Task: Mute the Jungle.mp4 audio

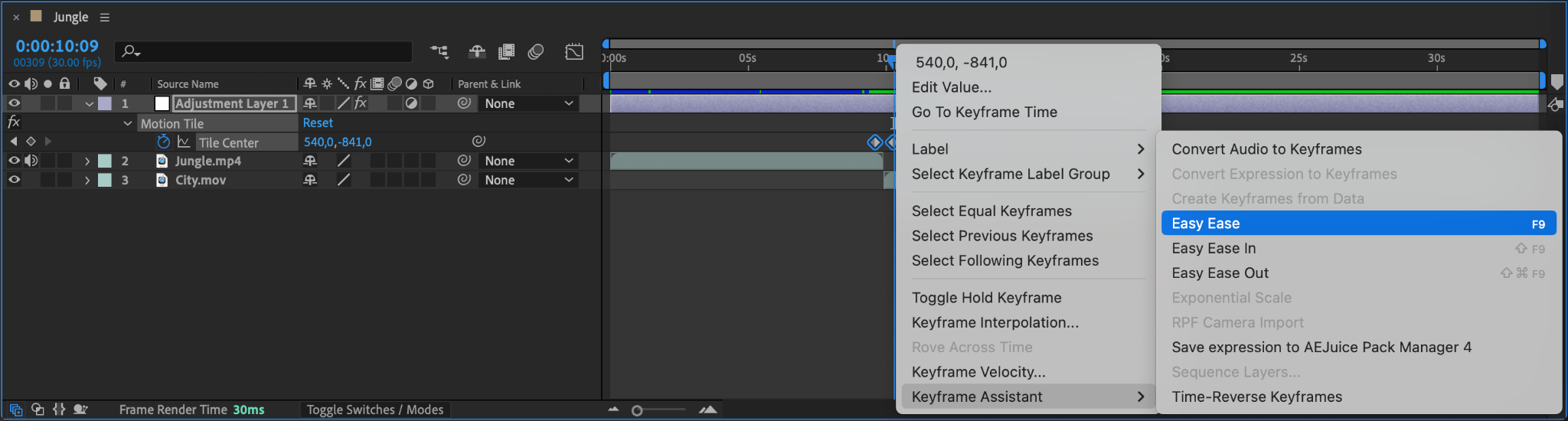Action: click(31, 161)
